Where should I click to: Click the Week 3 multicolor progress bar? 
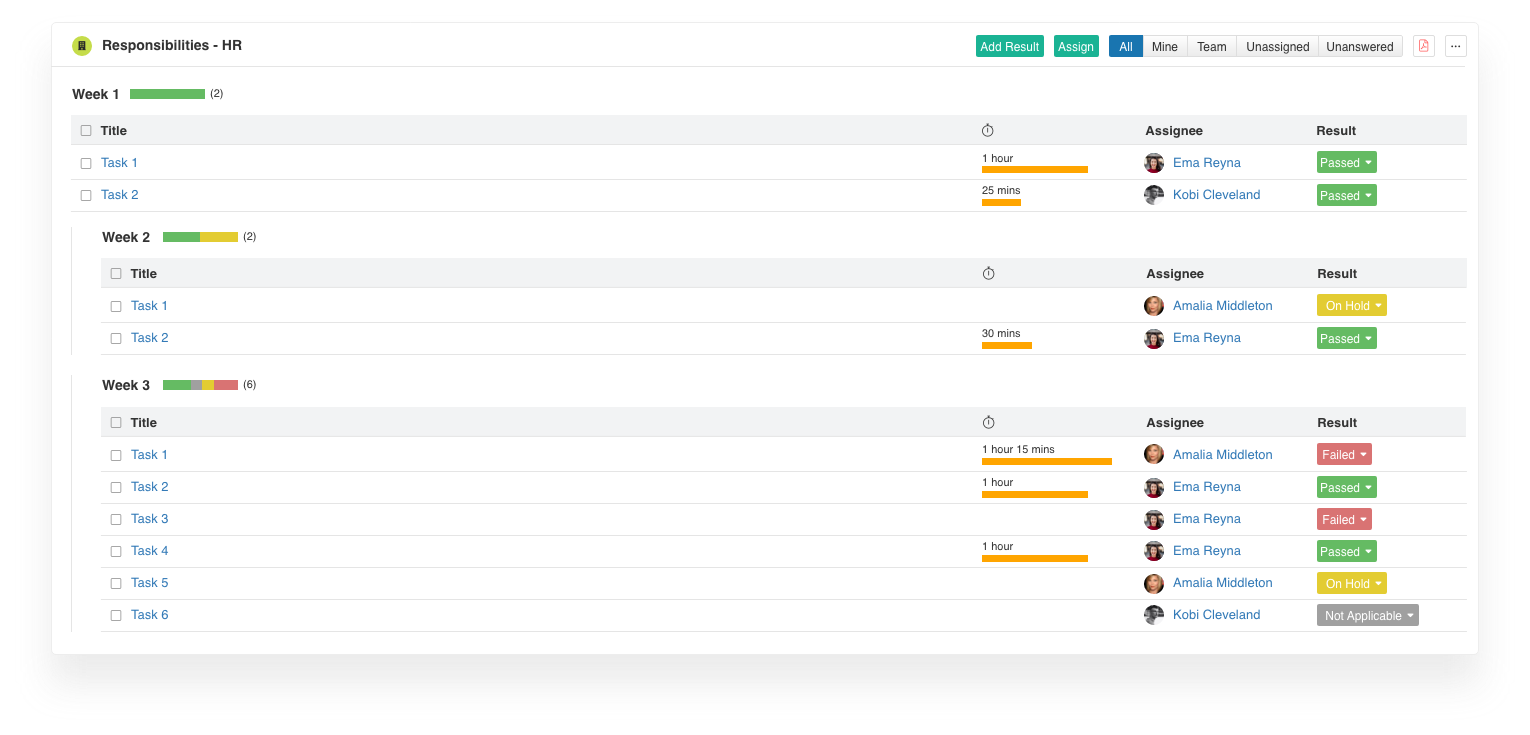point(200,385)
